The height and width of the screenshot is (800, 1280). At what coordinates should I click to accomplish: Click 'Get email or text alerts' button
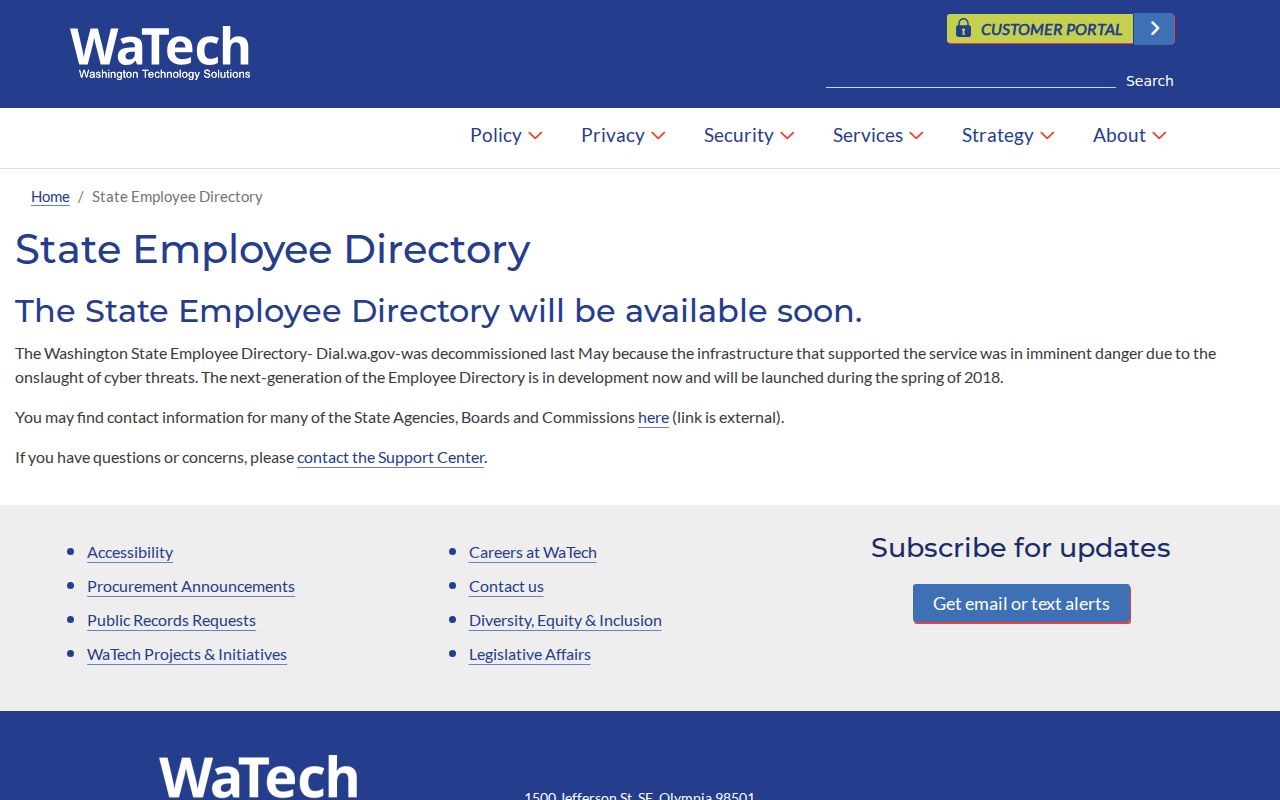(1021, 604)
